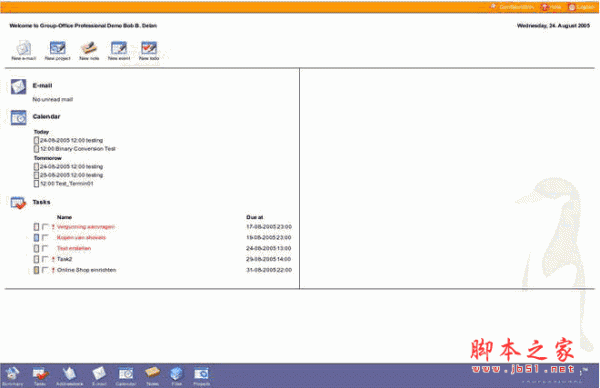Tick the checkbox for Online Shop einrichten
The image size is (600, 388).
click(45, 269)
